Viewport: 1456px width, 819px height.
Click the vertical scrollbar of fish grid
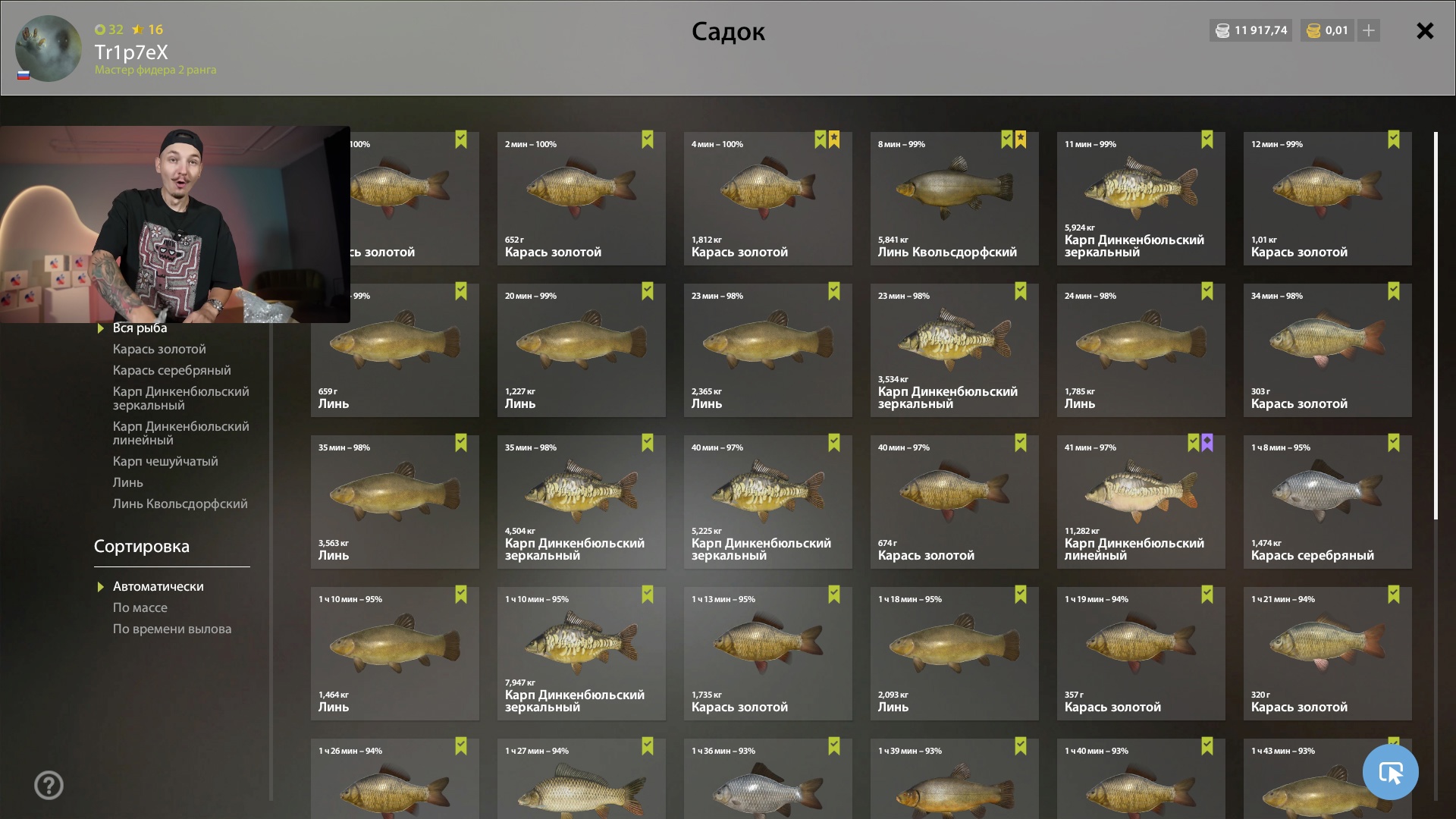tap(1436, 326)
